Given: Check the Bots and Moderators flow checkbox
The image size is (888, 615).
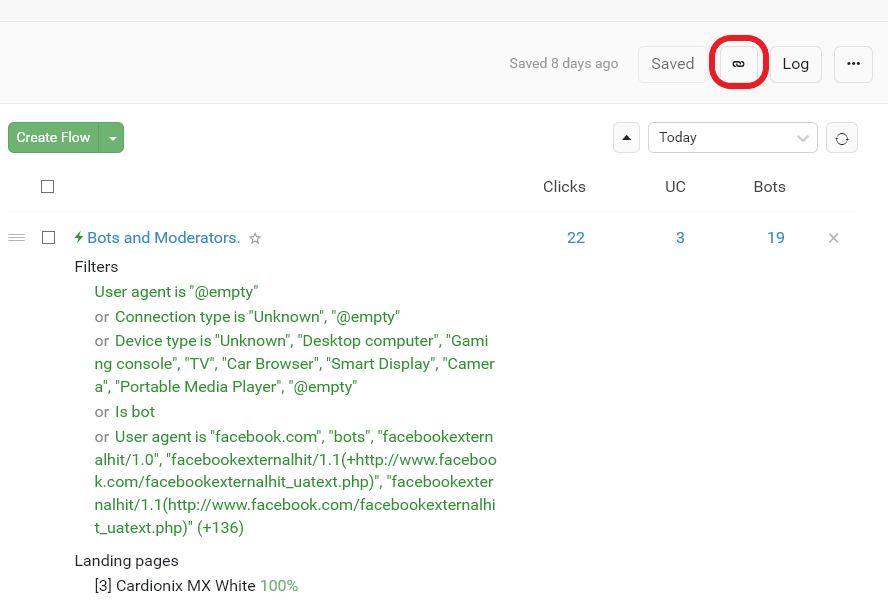Looking at the screenshot, I should [x=47, y=238].
